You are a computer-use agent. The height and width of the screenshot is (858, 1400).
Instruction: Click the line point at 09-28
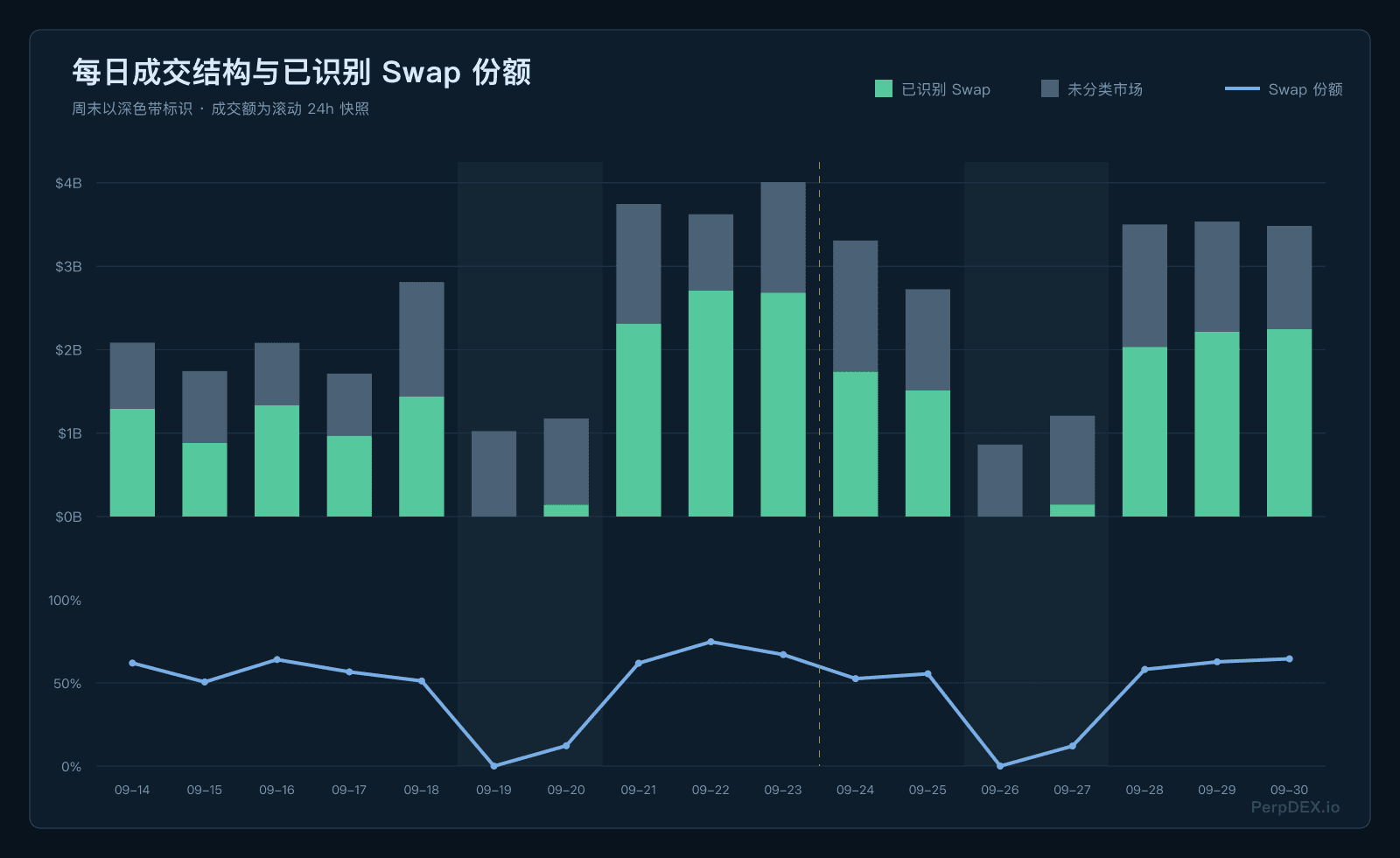coord(1144,669)
